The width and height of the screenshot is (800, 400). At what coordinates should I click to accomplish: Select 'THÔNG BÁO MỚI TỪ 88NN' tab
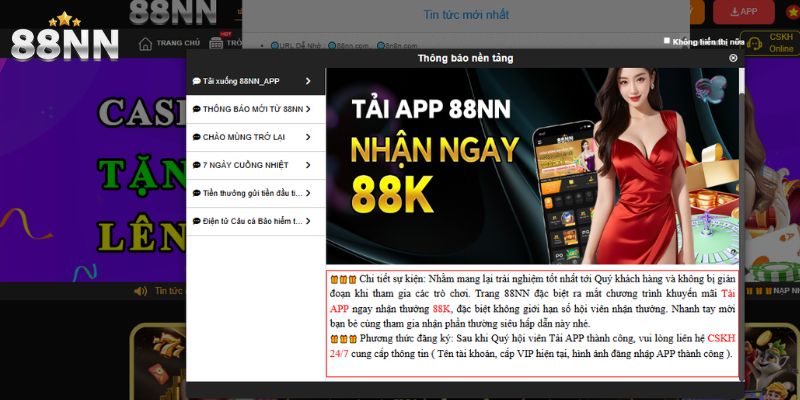pyautogui.click(x=255, y=109)
